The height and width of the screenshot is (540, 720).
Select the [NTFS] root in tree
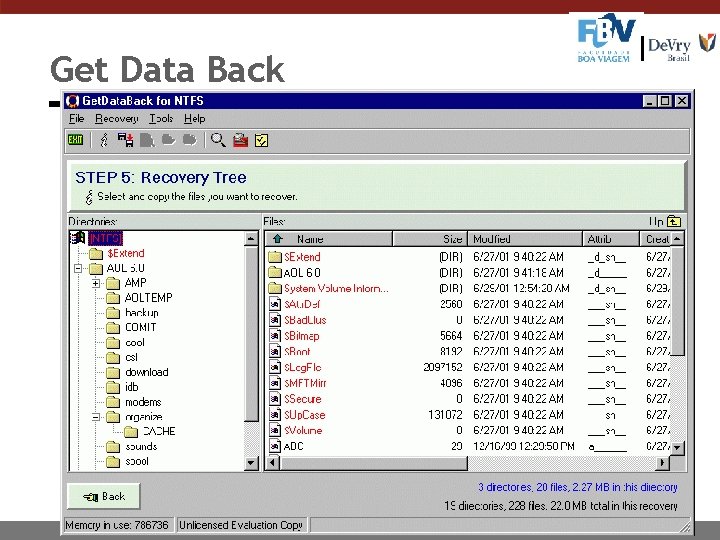pyautogui.click(x=105, y=238)
